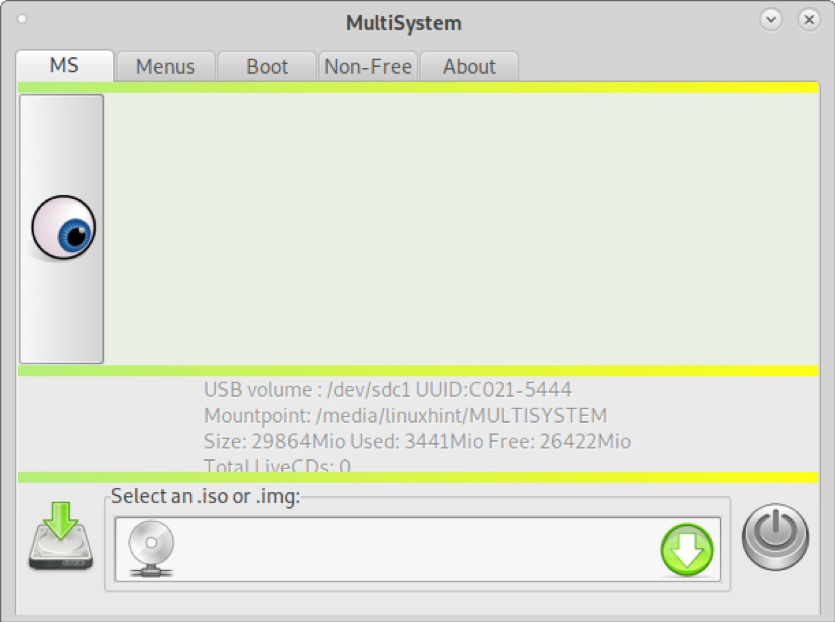Toggle the eyeball visibility button
Viewport: 835px width, 622px height.
click(x=62, y=229)
